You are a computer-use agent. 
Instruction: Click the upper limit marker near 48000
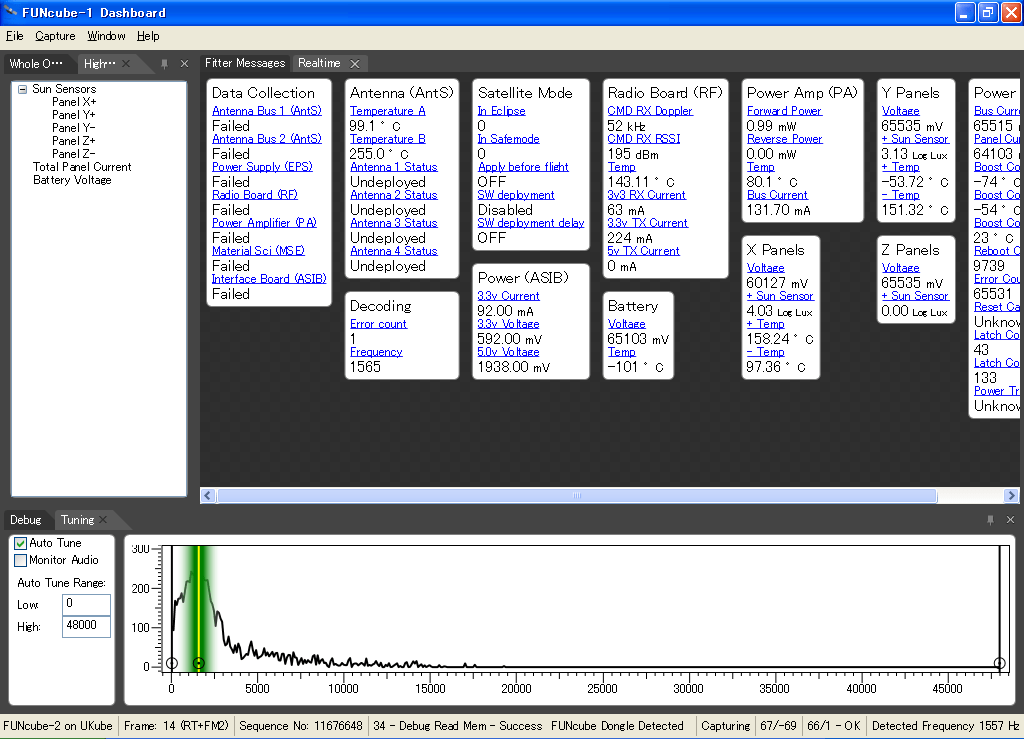click(x=1000, y=663)
